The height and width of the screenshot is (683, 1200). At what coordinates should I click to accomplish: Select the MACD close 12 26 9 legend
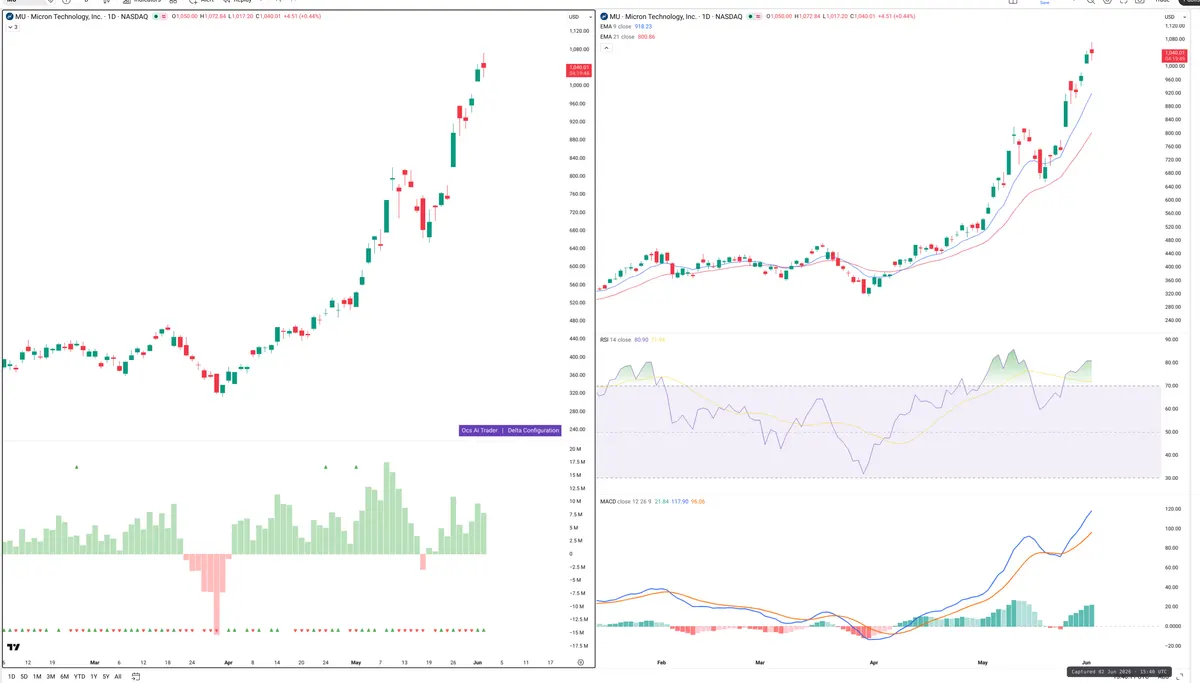(625, 501)
